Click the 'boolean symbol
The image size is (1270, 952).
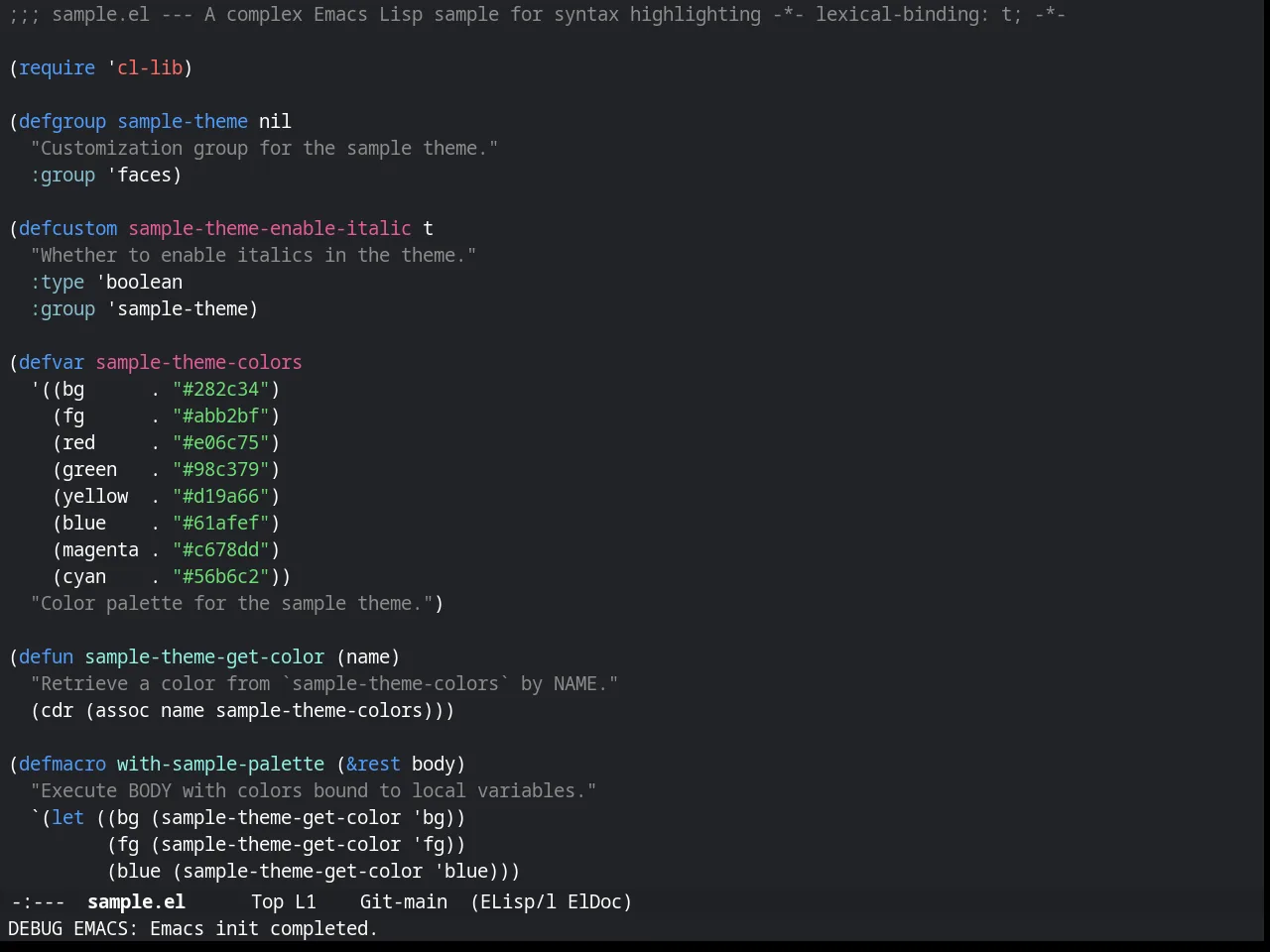pyautogui.click(x=139, y=282)
